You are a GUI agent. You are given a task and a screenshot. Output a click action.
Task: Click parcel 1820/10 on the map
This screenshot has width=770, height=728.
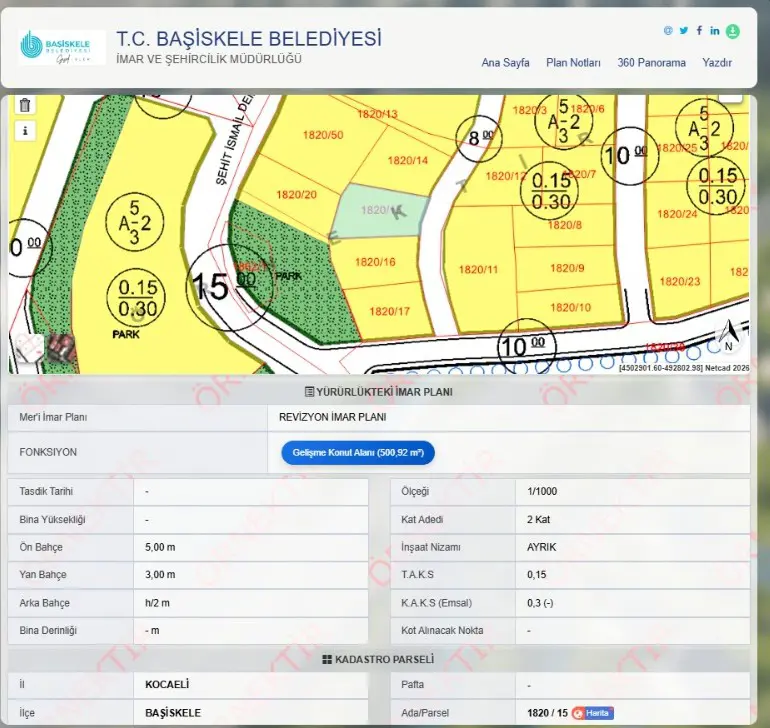point(570,308)
